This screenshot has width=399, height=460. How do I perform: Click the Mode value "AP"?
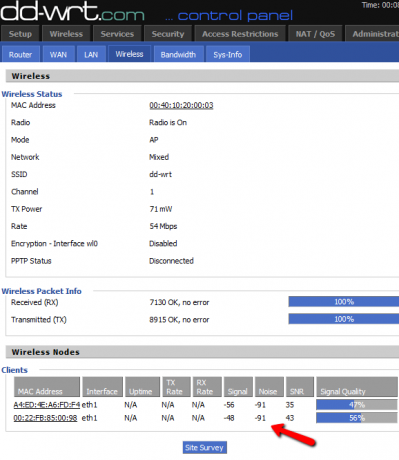pyautogui.click(x=154, y=140)
